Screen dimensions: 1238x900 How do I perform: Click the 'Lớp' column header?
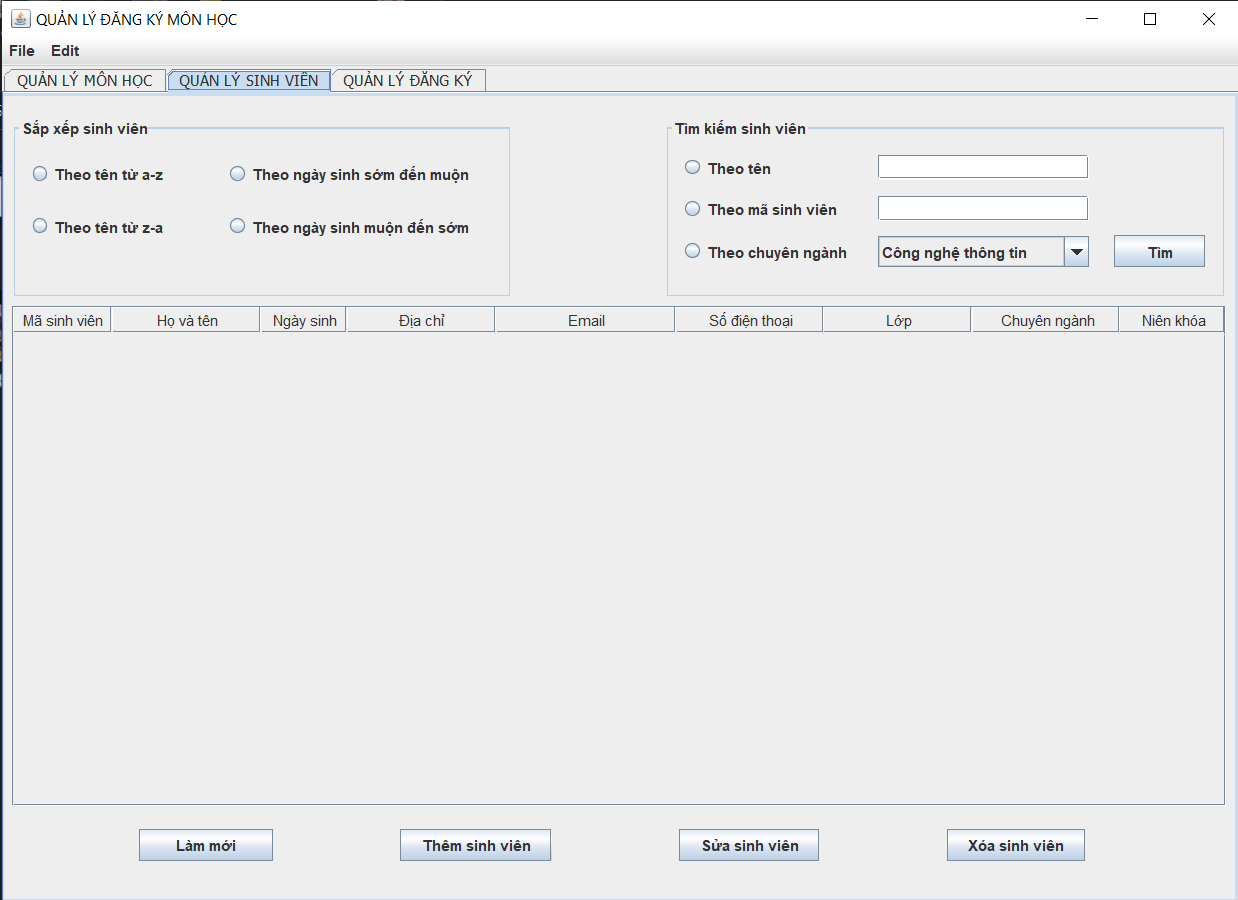[898, 320]
